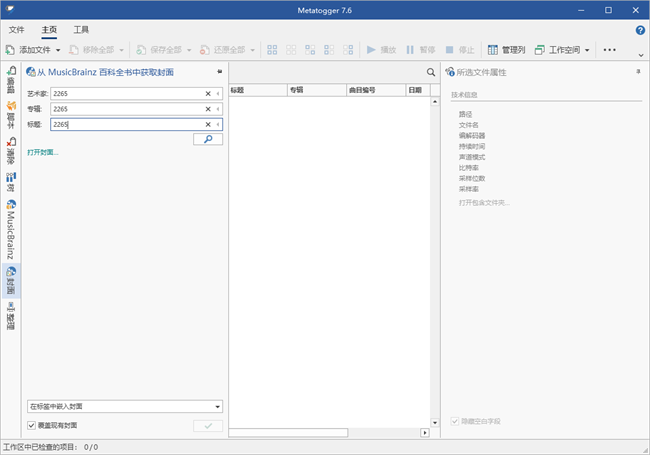Image resolution: width=650 pixels, height=455 pixels.
Task: Clear the 艺术家 field with X
Action: (208, 93)
